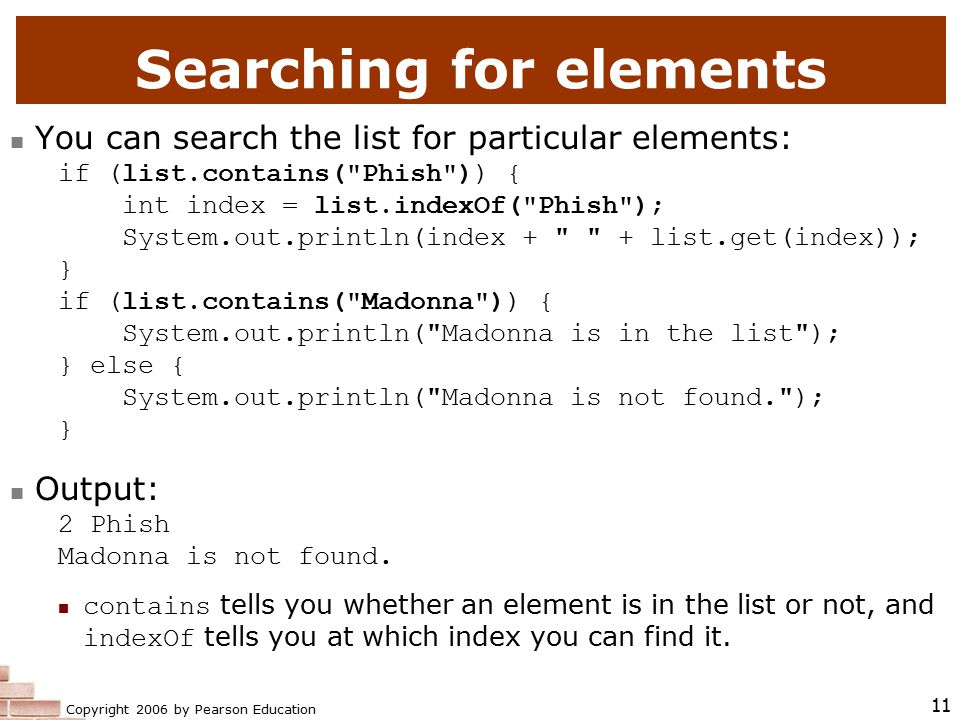Click the '2 Phish' output line
960x720 pixels.
pyautogui.click(x=114, y=525)
